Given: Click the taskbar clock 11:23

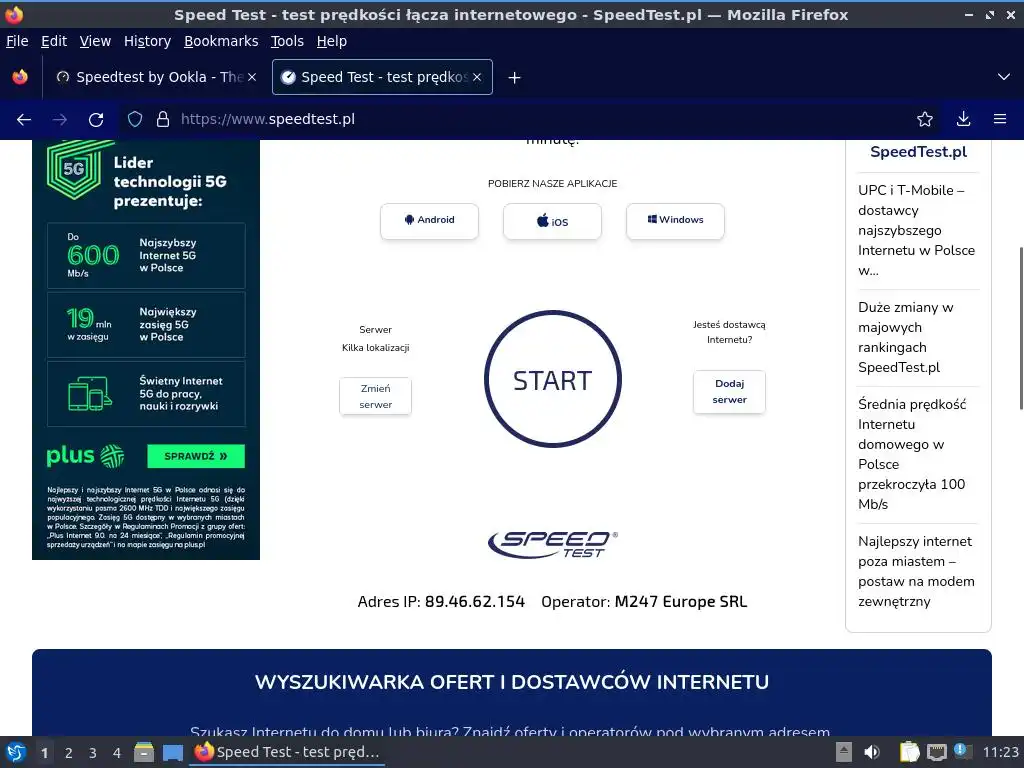Looking at the screenshot, I should pyautogui.click(x=1000, y=752).
